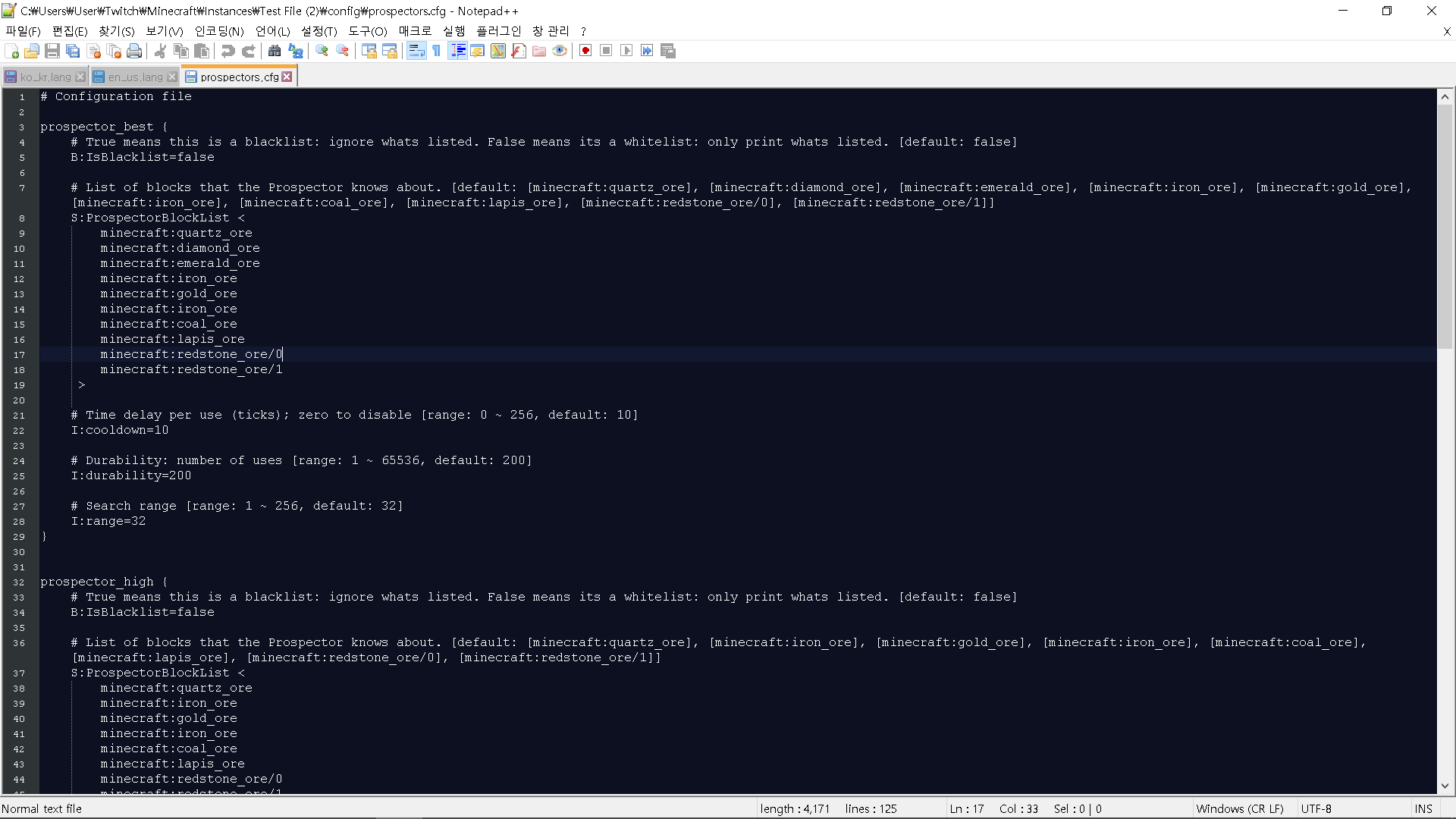Screen dimensions: 1456x819
Task: Toggle the Word wrap toolbar button
Action: [x=416, y=51]
